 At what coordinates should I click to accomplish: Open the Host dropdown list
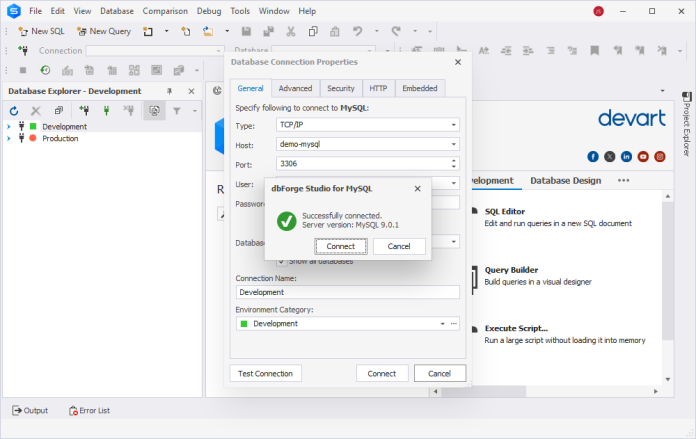[453, 144]
